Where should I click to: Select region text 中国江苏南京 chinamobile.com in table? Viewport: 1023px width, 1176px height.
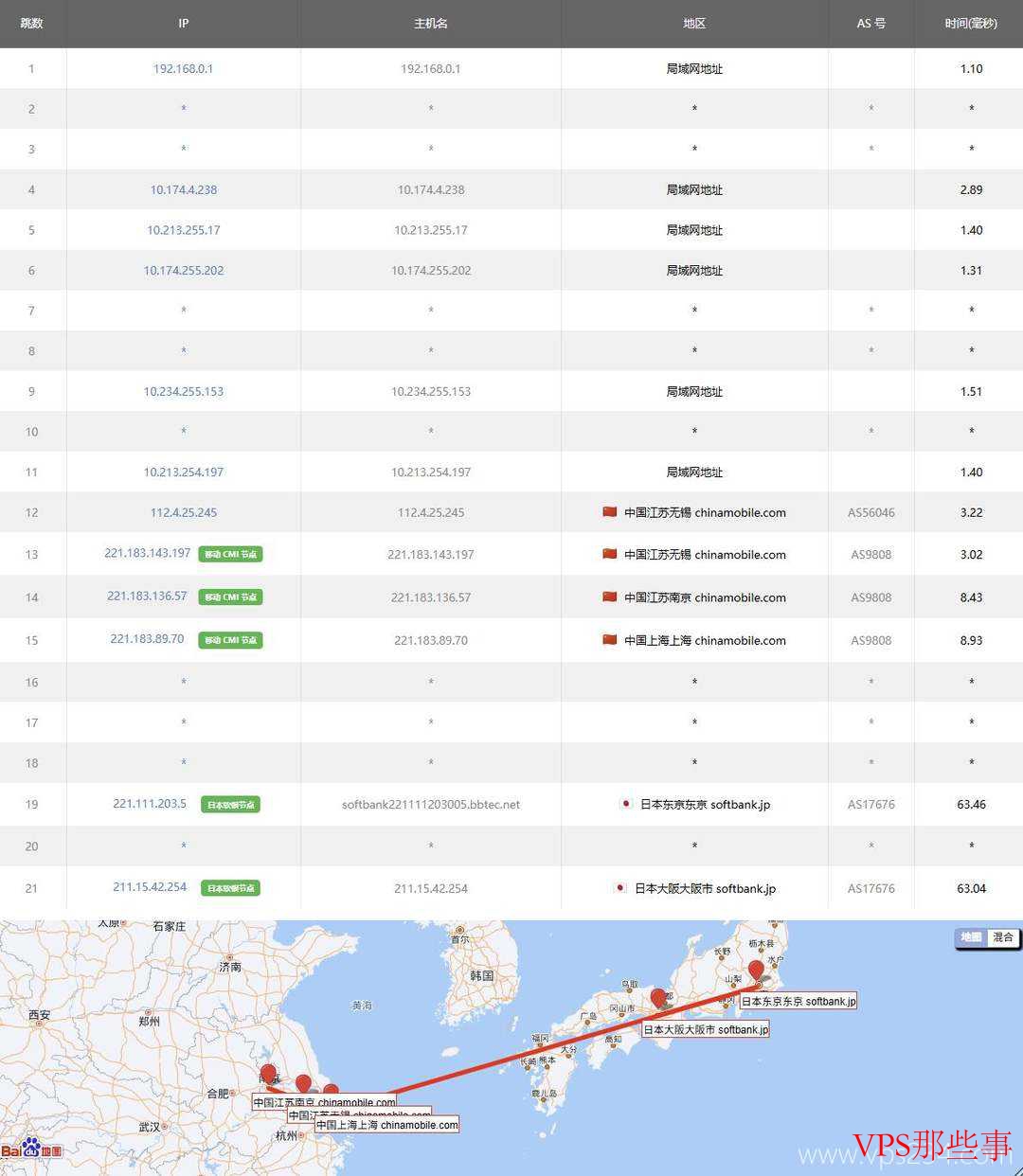(705, 597)
